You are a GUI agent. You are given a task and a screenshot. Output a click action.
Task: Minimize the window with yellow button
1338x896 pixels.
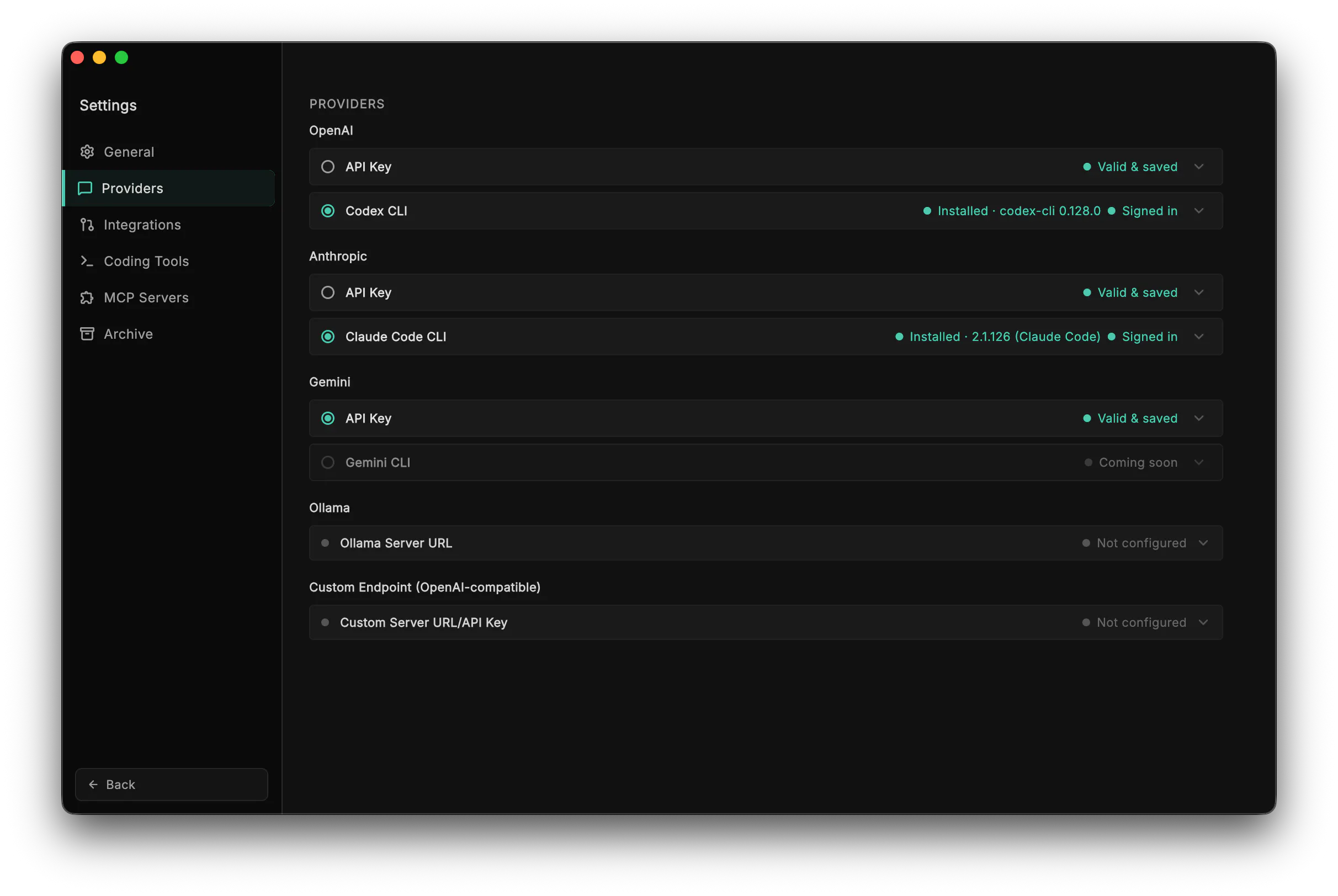(99, 58)
